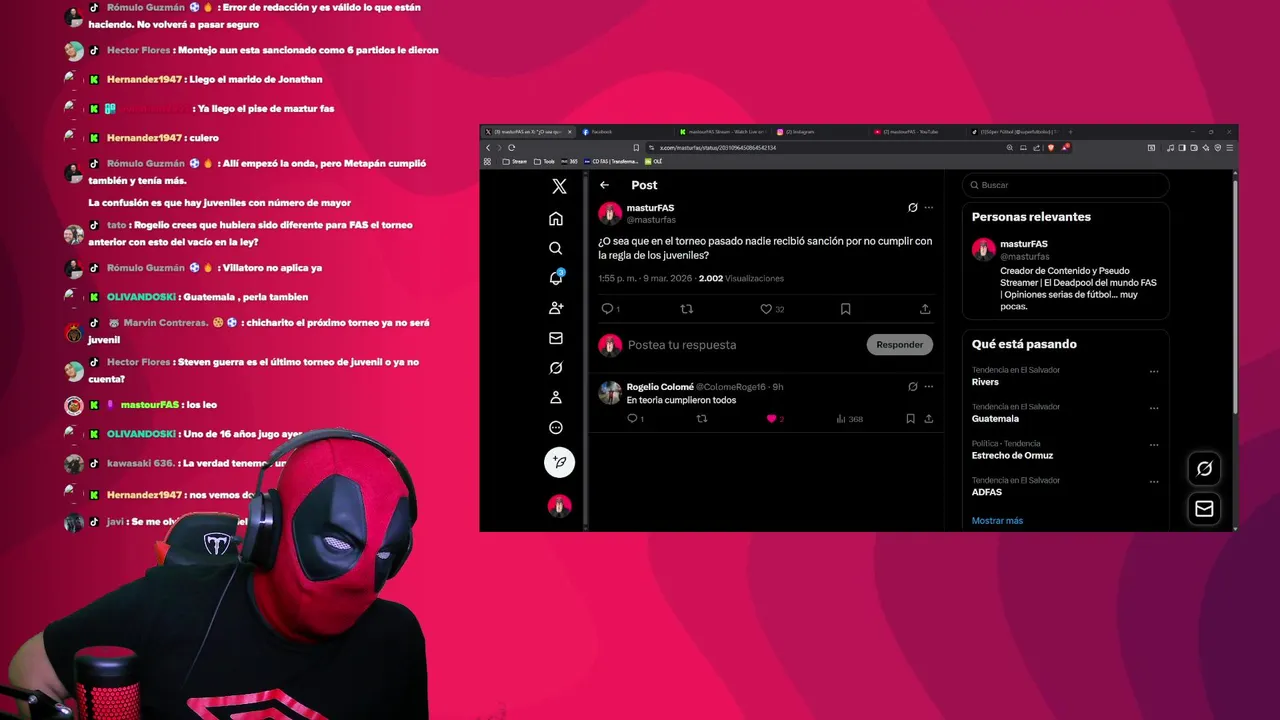Open masturFAS under Personas relevantes
1280x720 pixels.
pyautogui.click(x=1024, y=244)
